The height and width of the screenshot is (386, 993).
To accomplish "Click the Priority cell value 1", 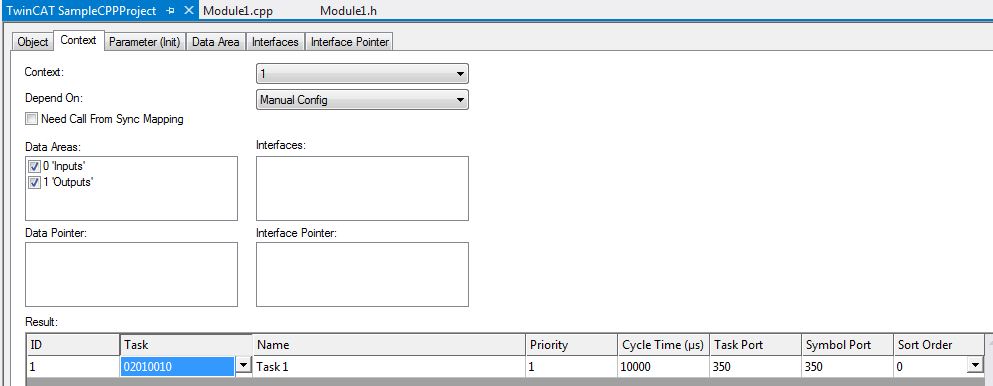I will pos(571,366).
